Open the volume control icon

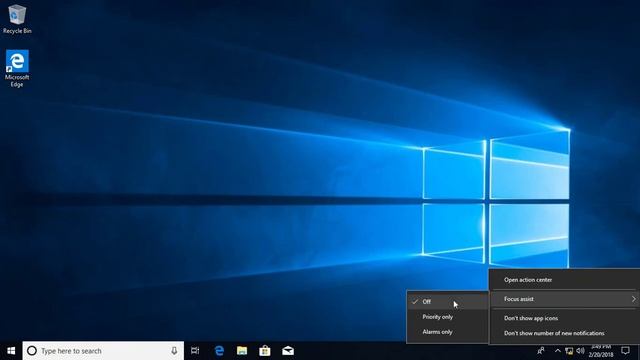pyautogui.click(x=580, y=351)
